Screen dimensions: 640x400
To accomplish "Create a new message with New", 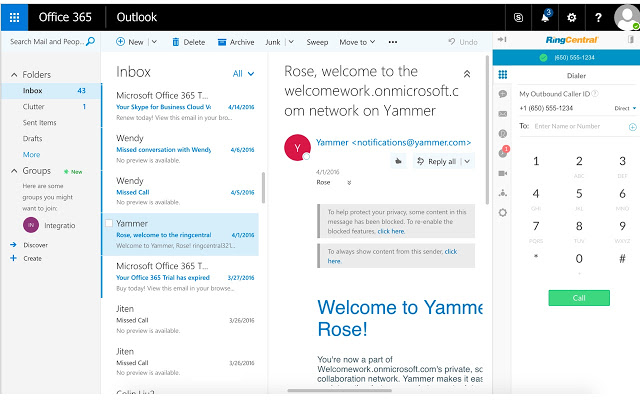I will click(130, 42).
